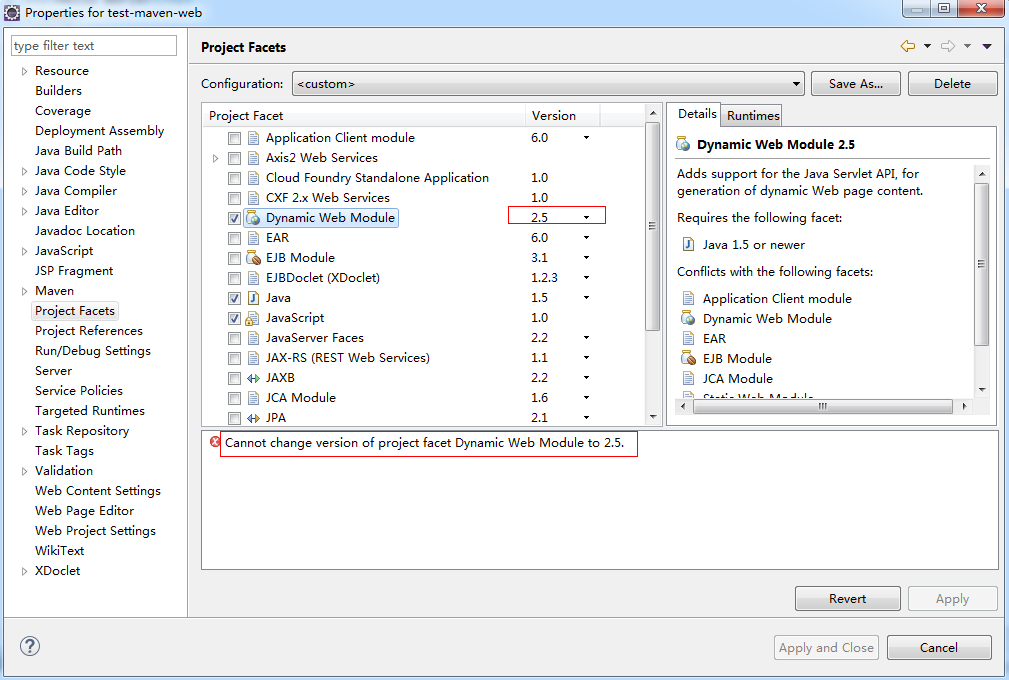Click the Revert button
Screen dimensions: 1009x680
coord(847,598)
